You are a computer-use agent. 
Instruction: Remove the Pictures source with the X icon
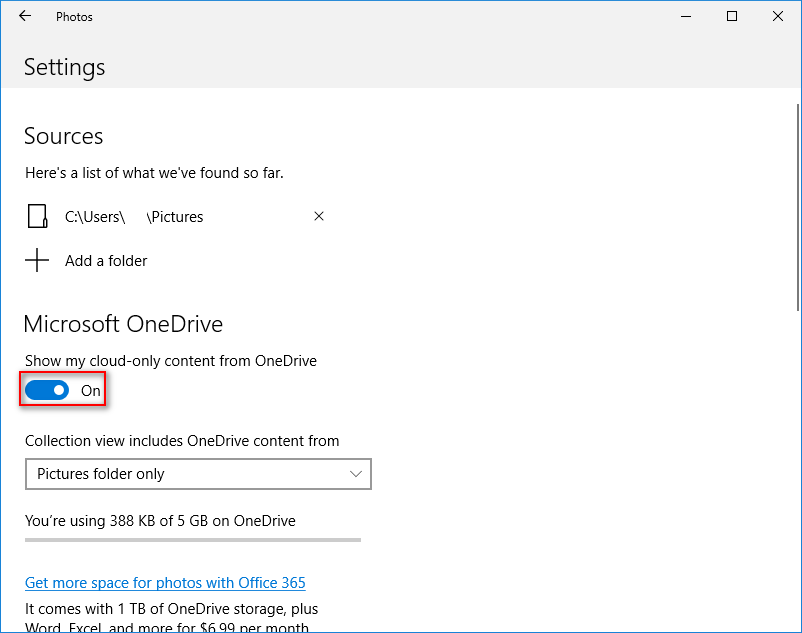[318, 216]
